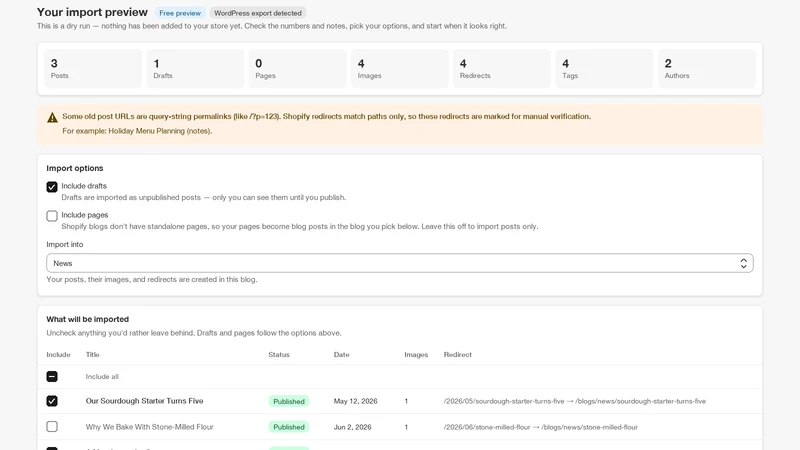Click the warning triangle icon in the banner
800x450 pixels.
click(x=52, y=117)
